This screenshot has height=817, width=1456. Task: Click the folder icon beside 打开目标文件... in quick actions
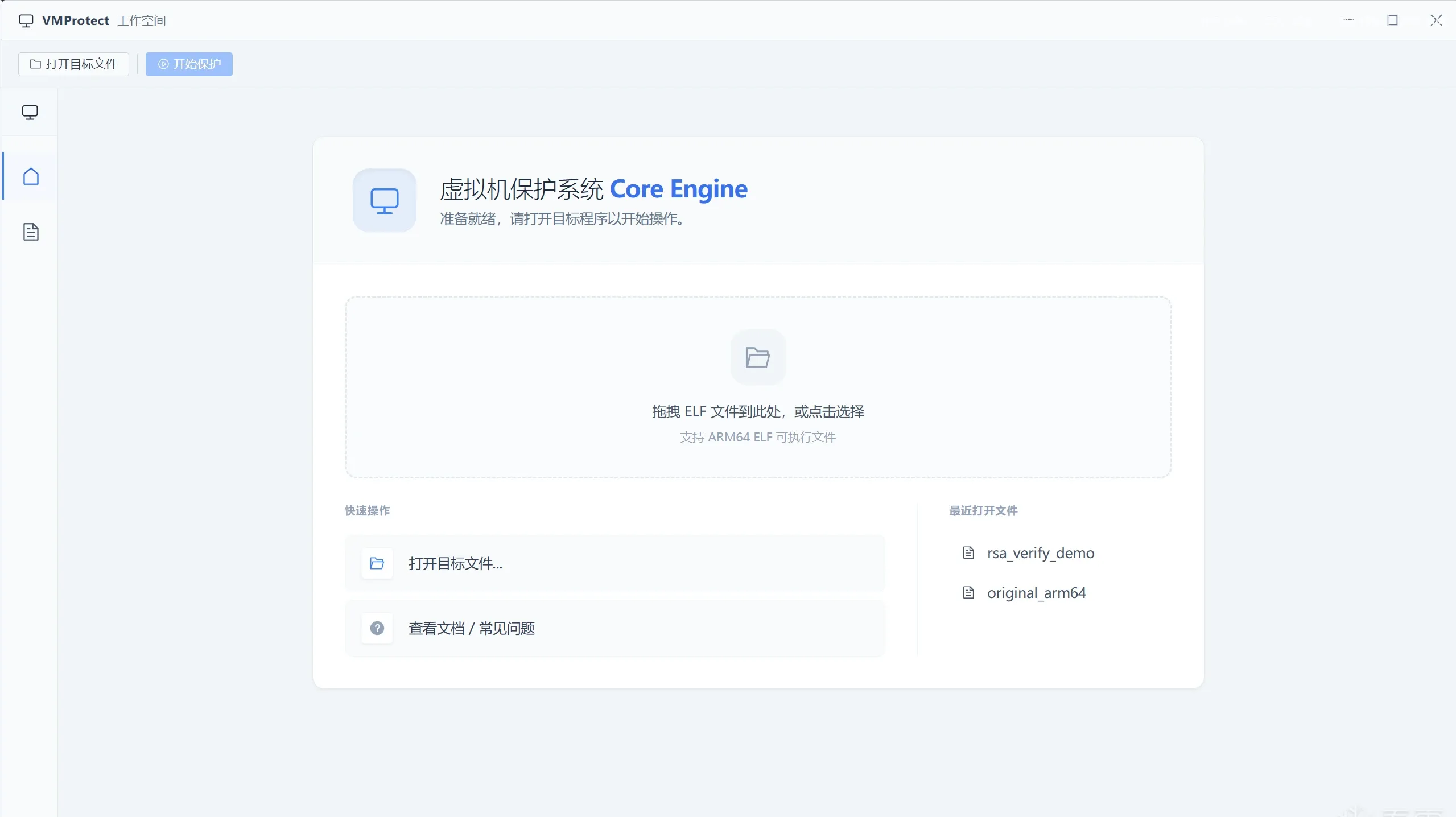pyautogui.click(x=377, y=563)
